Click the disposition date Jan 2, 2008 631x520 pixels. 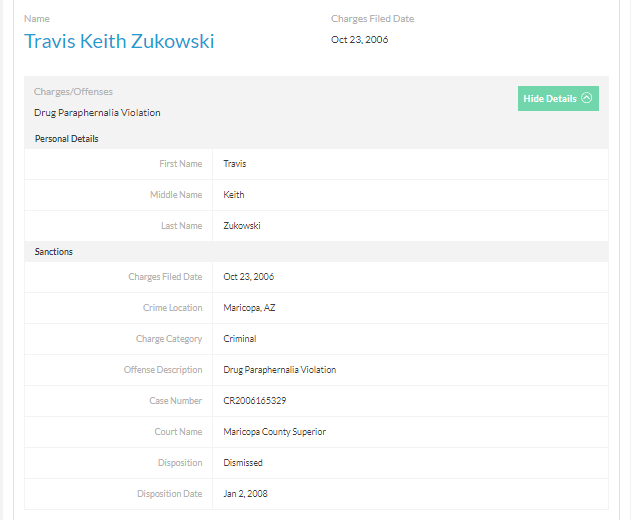pyautogui.click(x=246, y=494)
